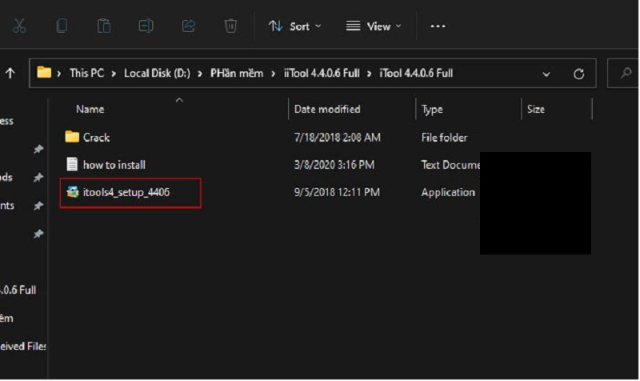Open the View dropdown menu
This screenshot has width=640, height=381.
pyautogui.click(x=373, y=27)
